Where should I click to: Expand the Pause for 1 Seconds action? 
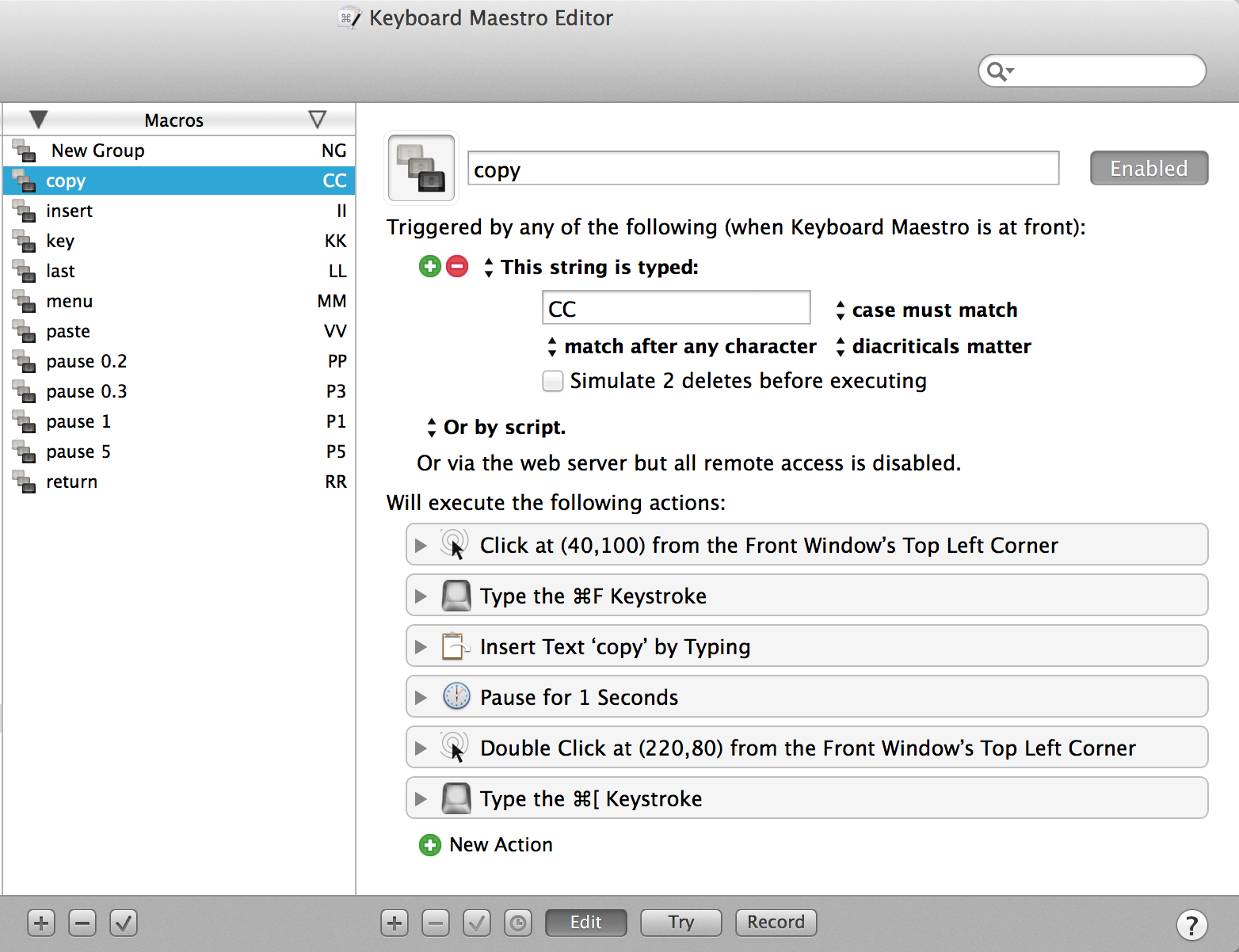(x=421, y=698)
